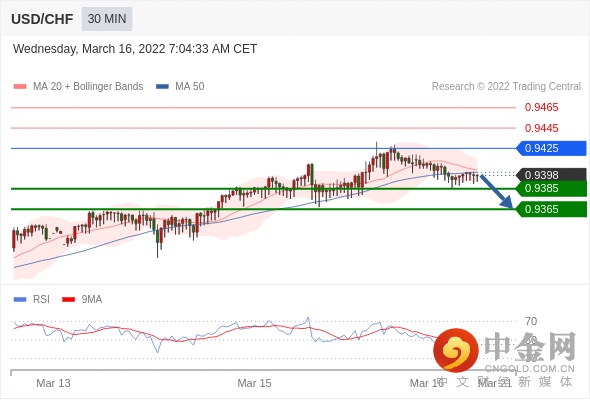Select the 0.9425 blue pivot label

pyautogui.click(x=551, y=148)
